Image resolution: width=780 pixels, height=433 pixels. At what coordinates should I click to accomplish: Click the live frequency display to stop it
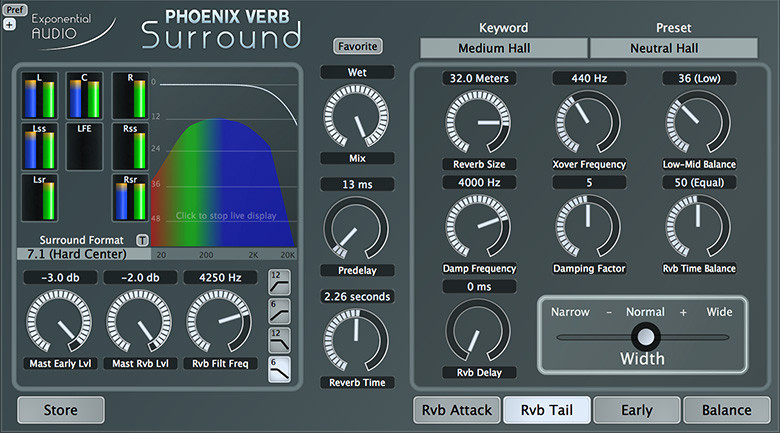224,162
